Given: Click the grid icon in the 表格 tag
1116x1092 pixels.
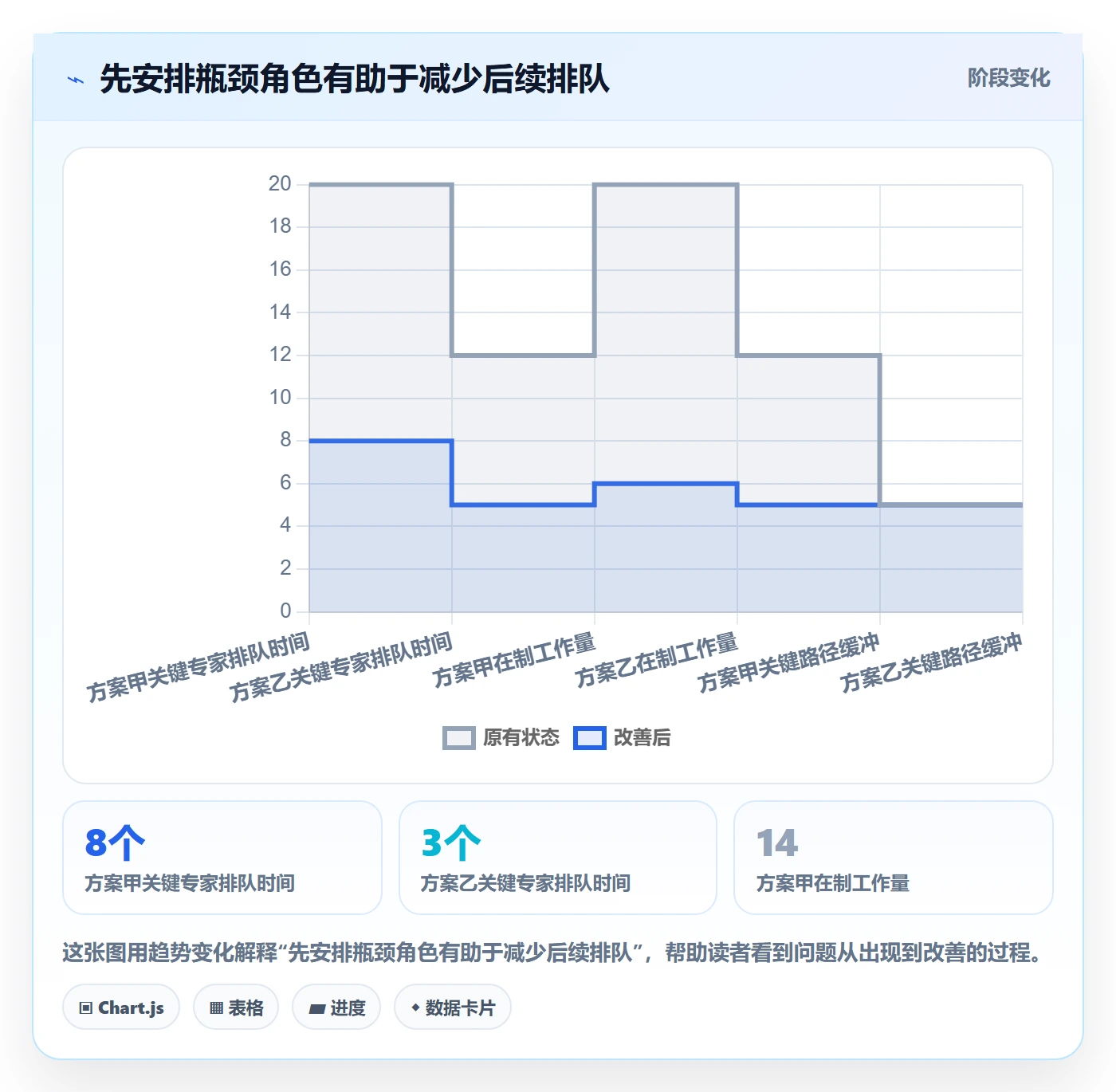Looking at the screenshot, I should tap(216, 1008).
